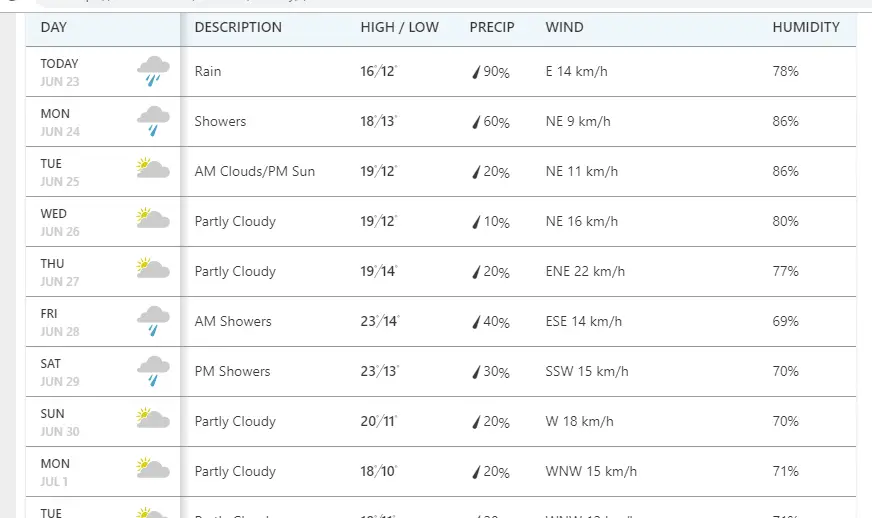This screenshot has width=872, height=518.
Task: Click the HIGH / LOW column header
Action: [x=399, y=27]
